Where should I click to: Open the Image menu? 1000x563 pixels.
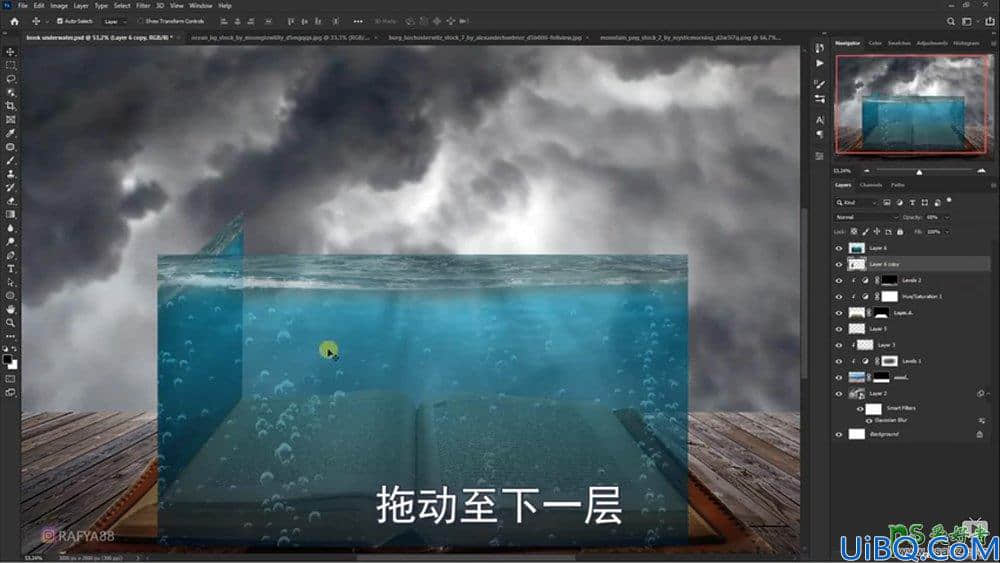[x=59, y=5]
